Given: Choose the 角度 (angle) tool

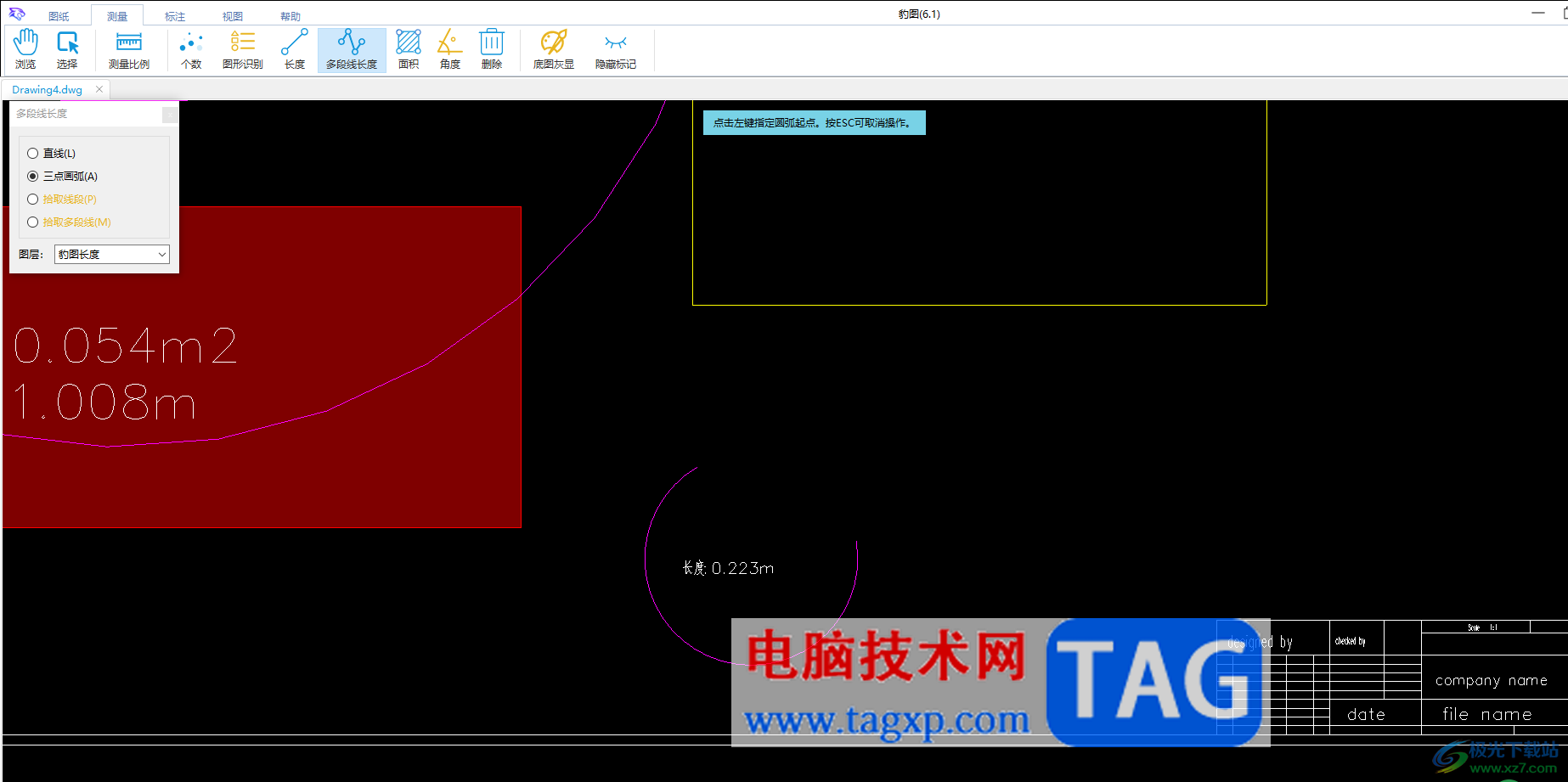Looking at the screenshot, I should [x=450, y=49].
